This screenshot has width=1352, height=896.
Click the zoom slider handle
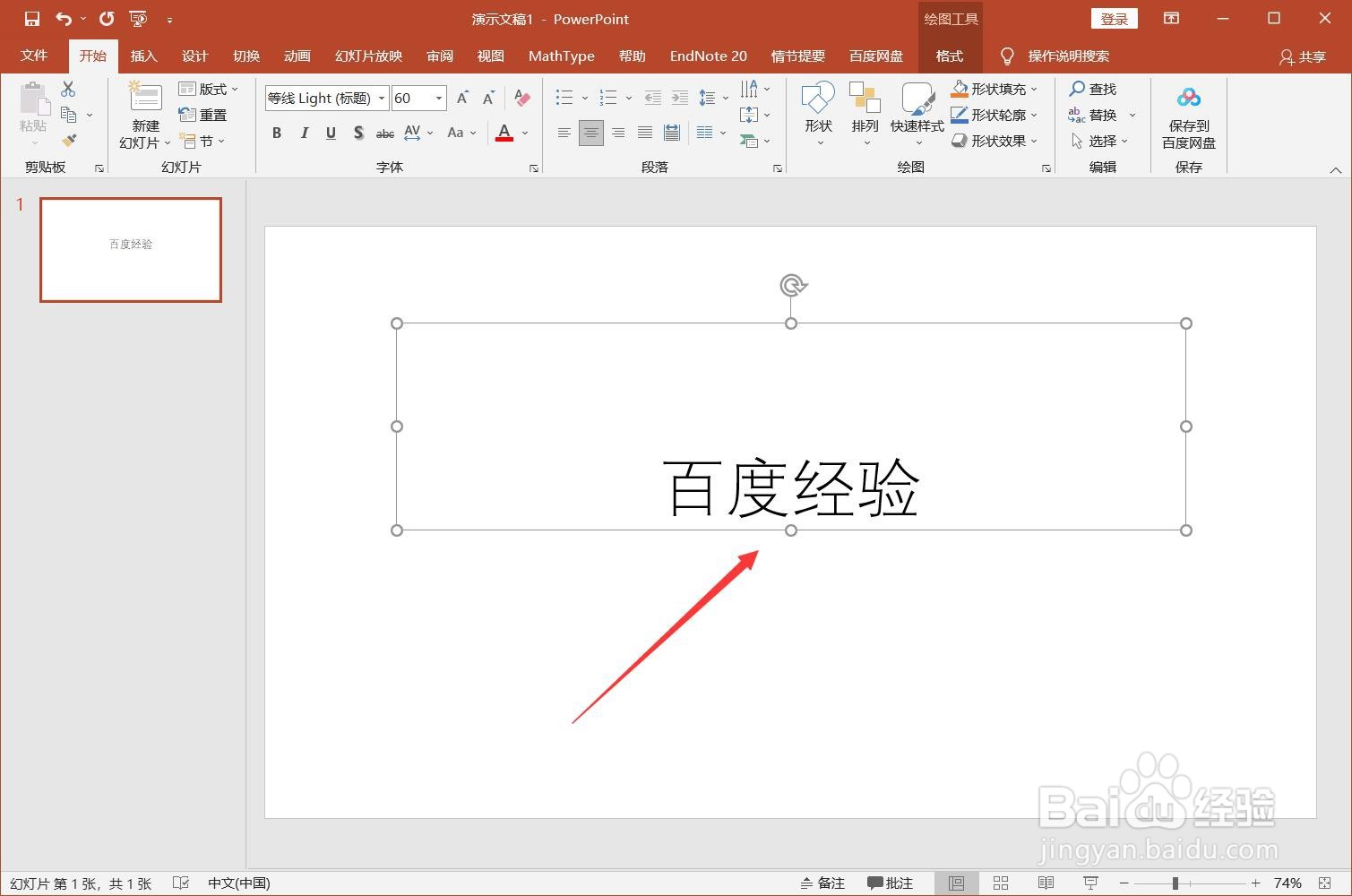[1175, 883]
